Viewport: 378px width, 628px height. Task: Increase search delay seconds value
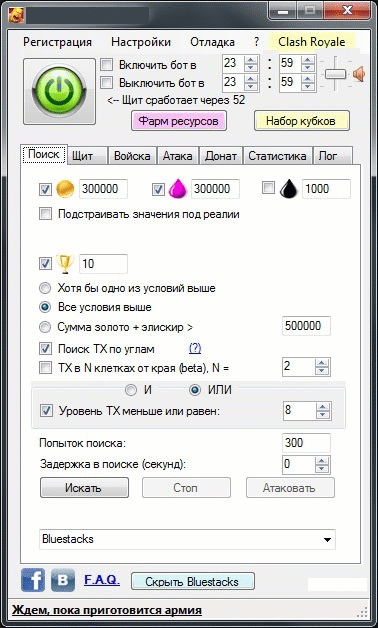(322, 460)
